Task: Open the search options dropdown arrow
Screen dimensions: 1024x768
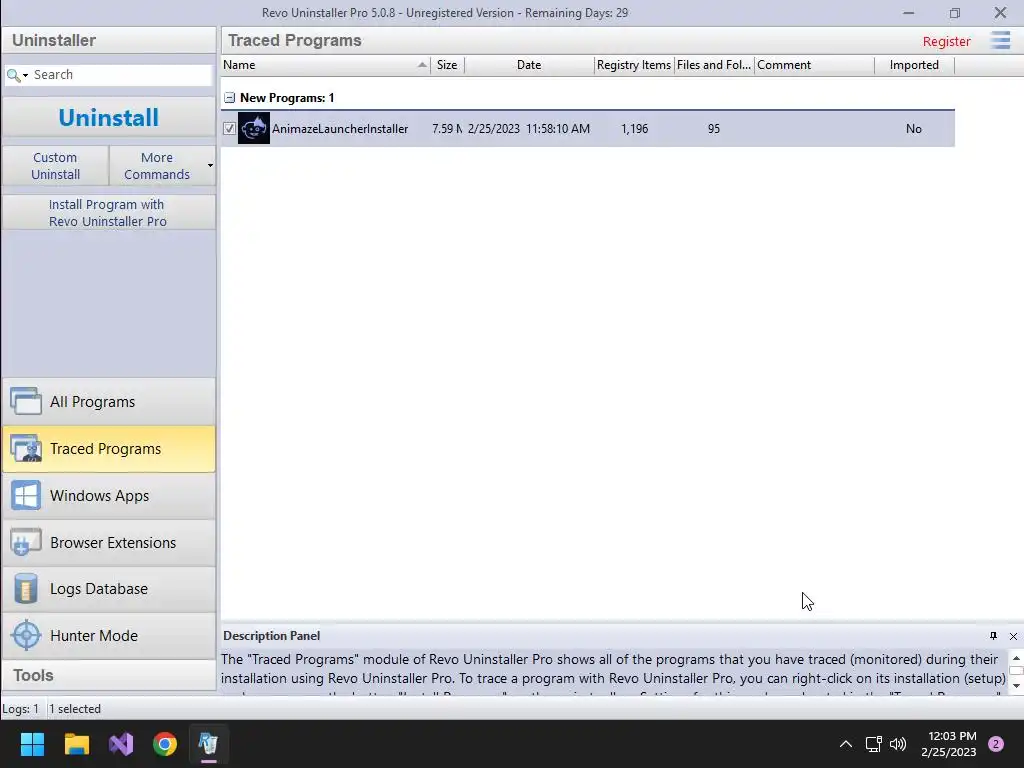Action: (x=25, y=76)
